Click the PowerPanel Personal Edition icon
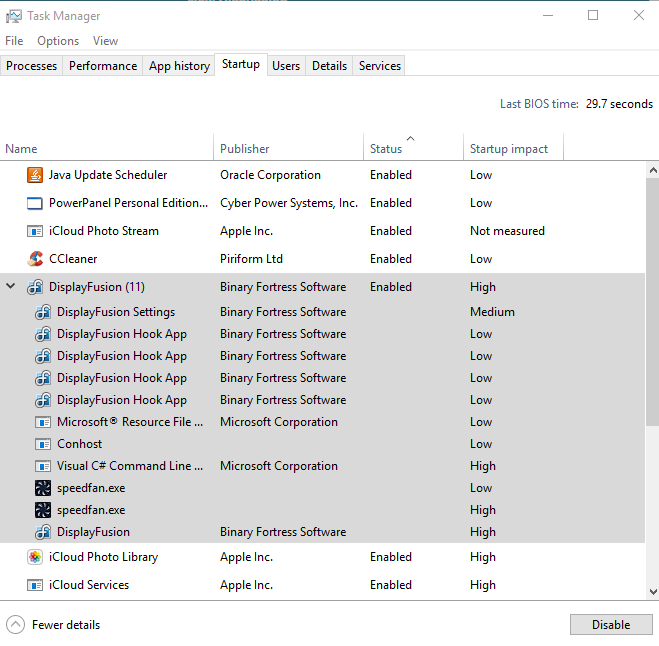Viewport: 659px width, 646px height. 35,203
